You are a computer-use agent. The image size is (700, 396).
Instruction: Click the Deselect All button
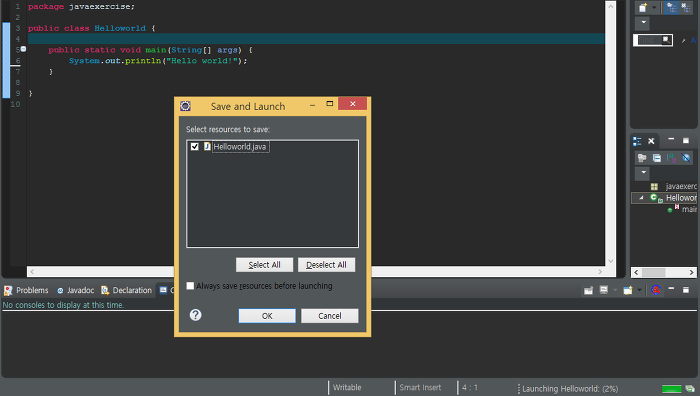326,265
